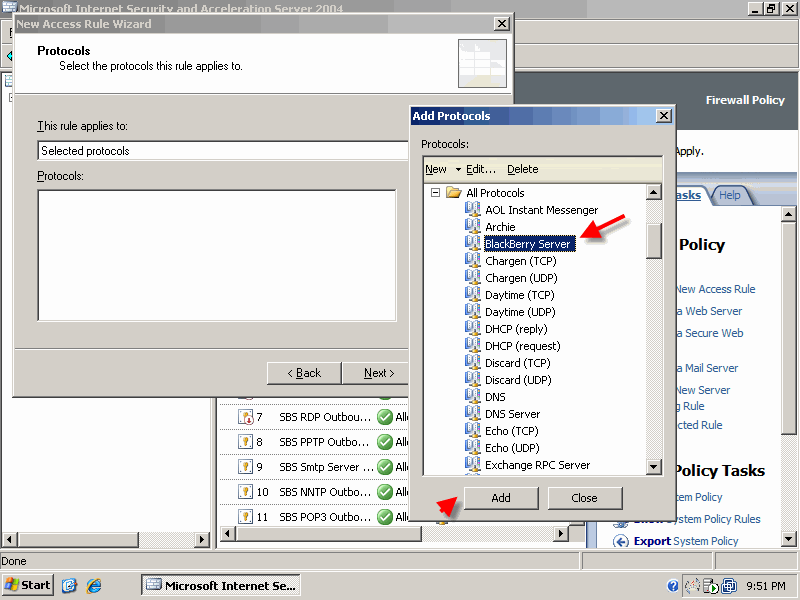Click the Discard (UDP) protocol icon
The width and height of the screenshot is (800, 600).
pos(472,379)
